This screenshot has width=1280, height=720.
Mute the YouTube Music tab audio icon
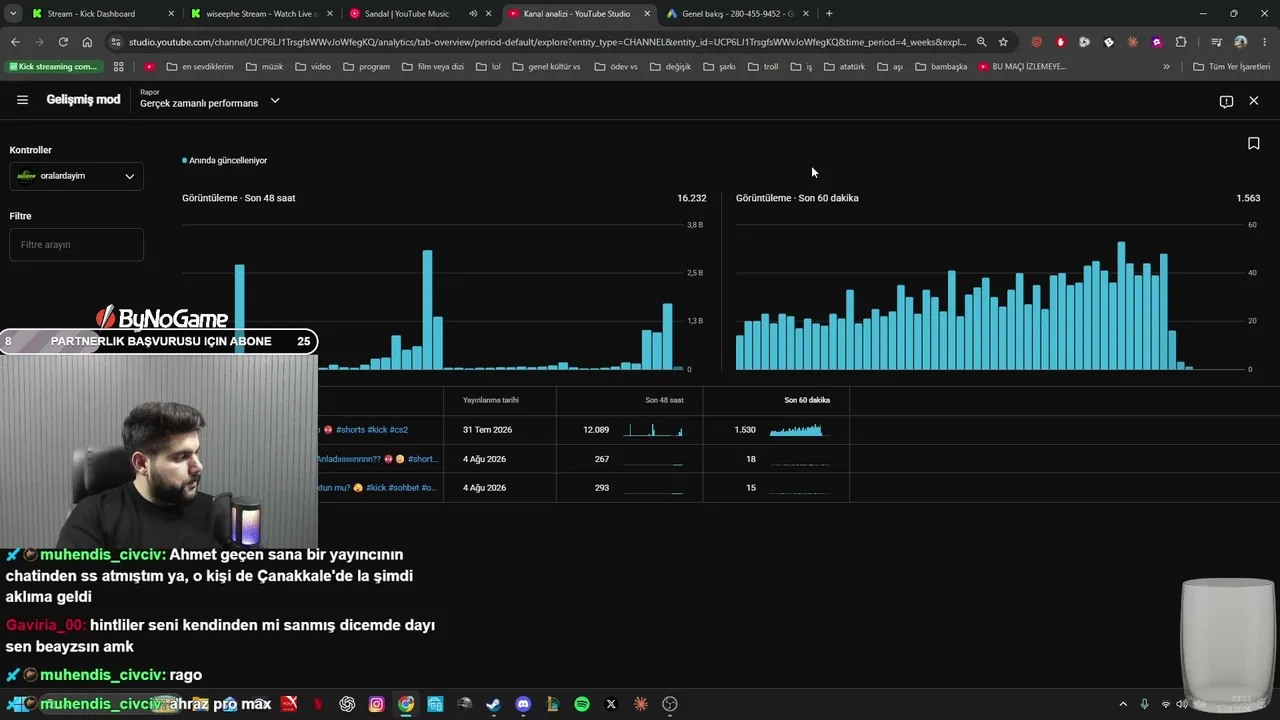point(473,14)
